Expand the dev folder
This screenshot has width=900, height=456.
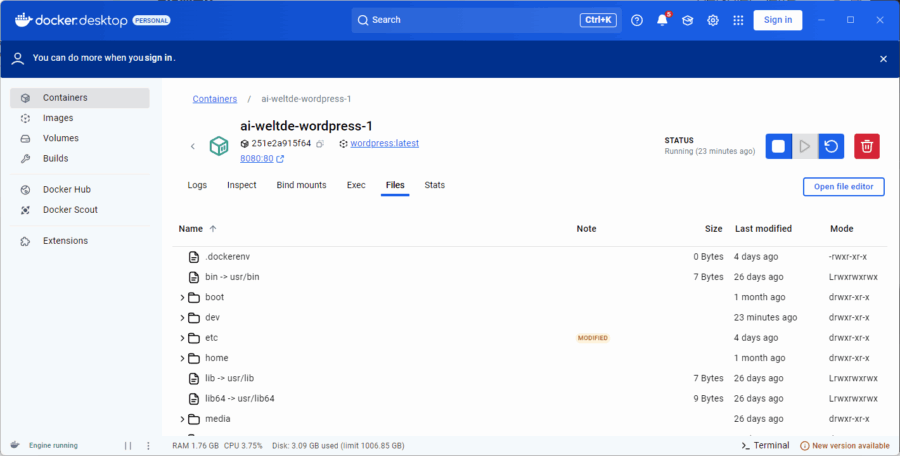[x=183, y=318]
